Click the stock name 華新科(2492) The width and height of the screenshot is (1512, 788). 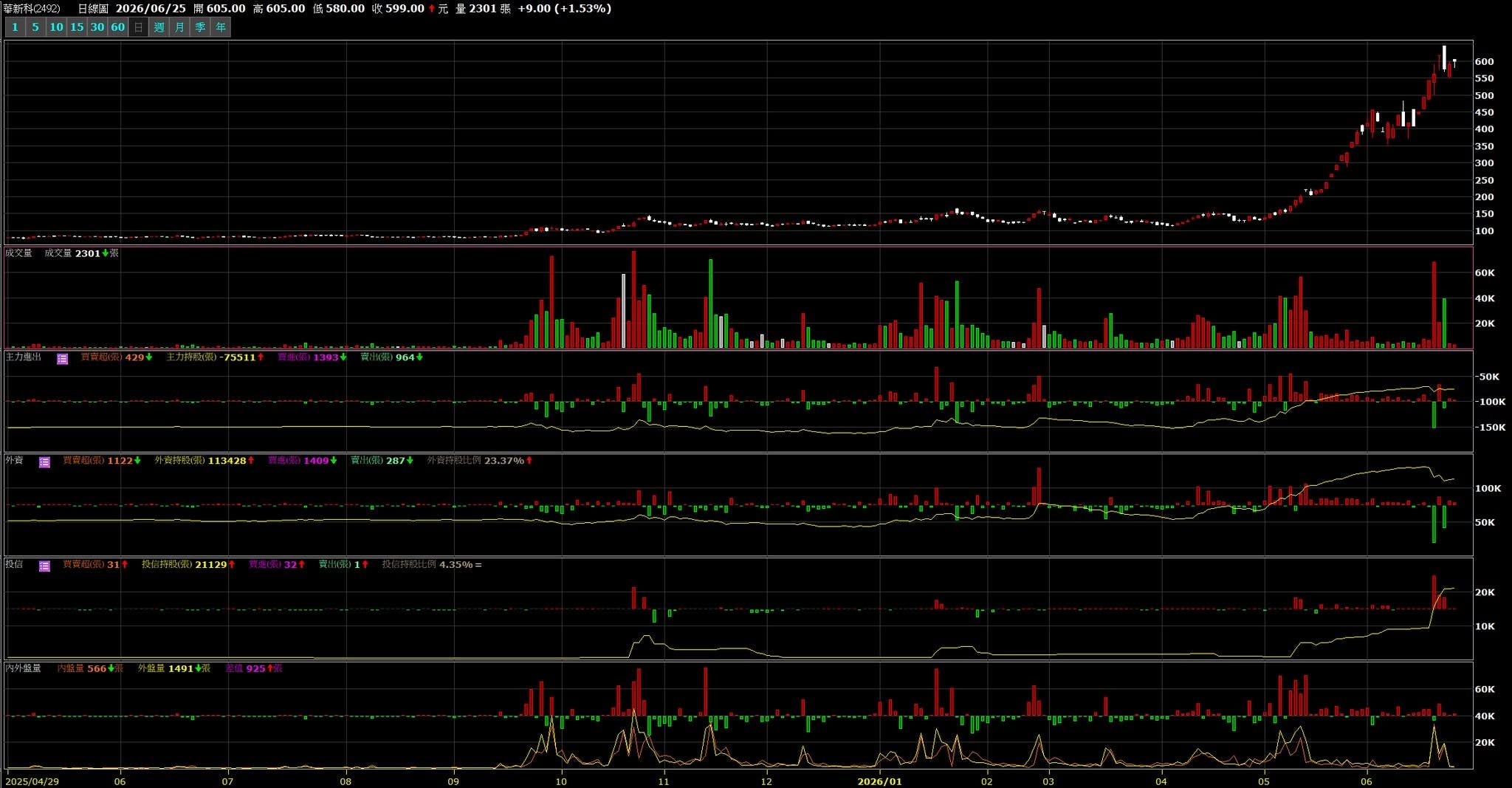coord(32,9)
